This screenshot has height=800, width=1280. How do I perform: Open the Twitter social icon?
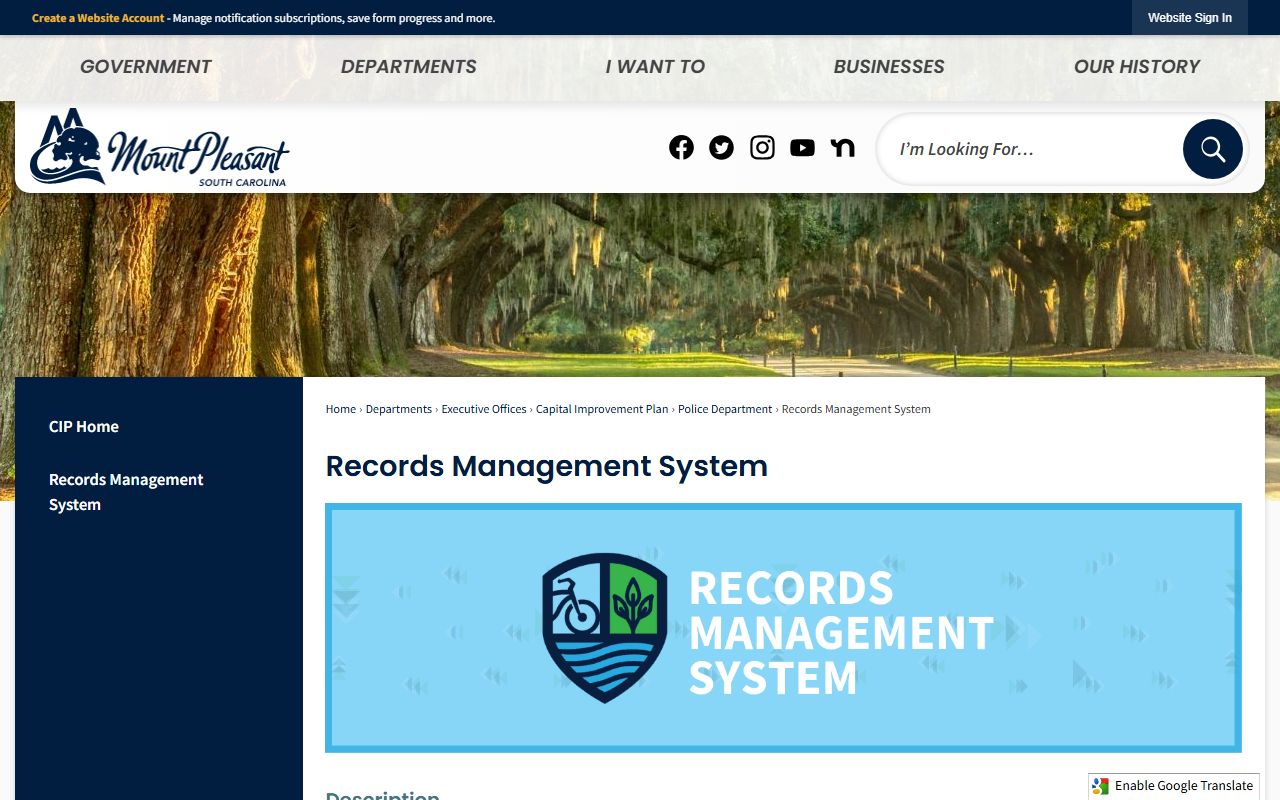[x=721, y=148]
